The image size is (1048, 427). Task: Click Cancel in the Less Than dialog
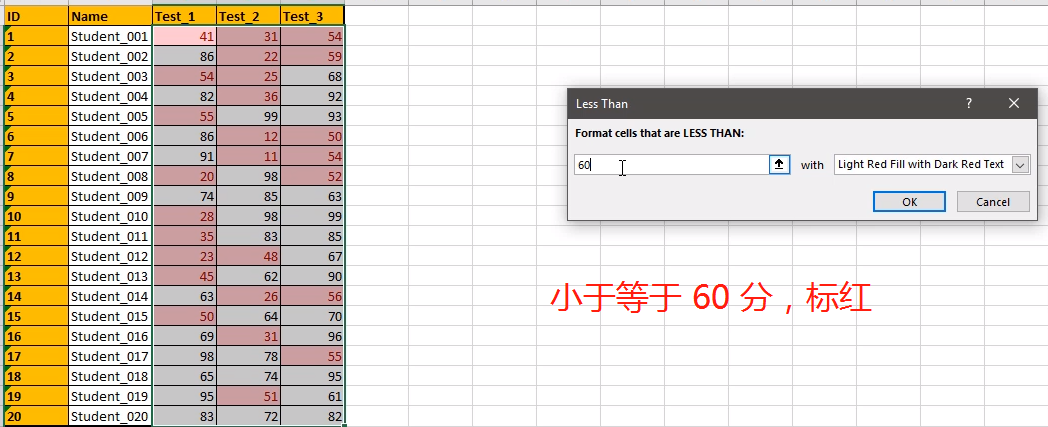pyautogui.click(x=993, y=202)
